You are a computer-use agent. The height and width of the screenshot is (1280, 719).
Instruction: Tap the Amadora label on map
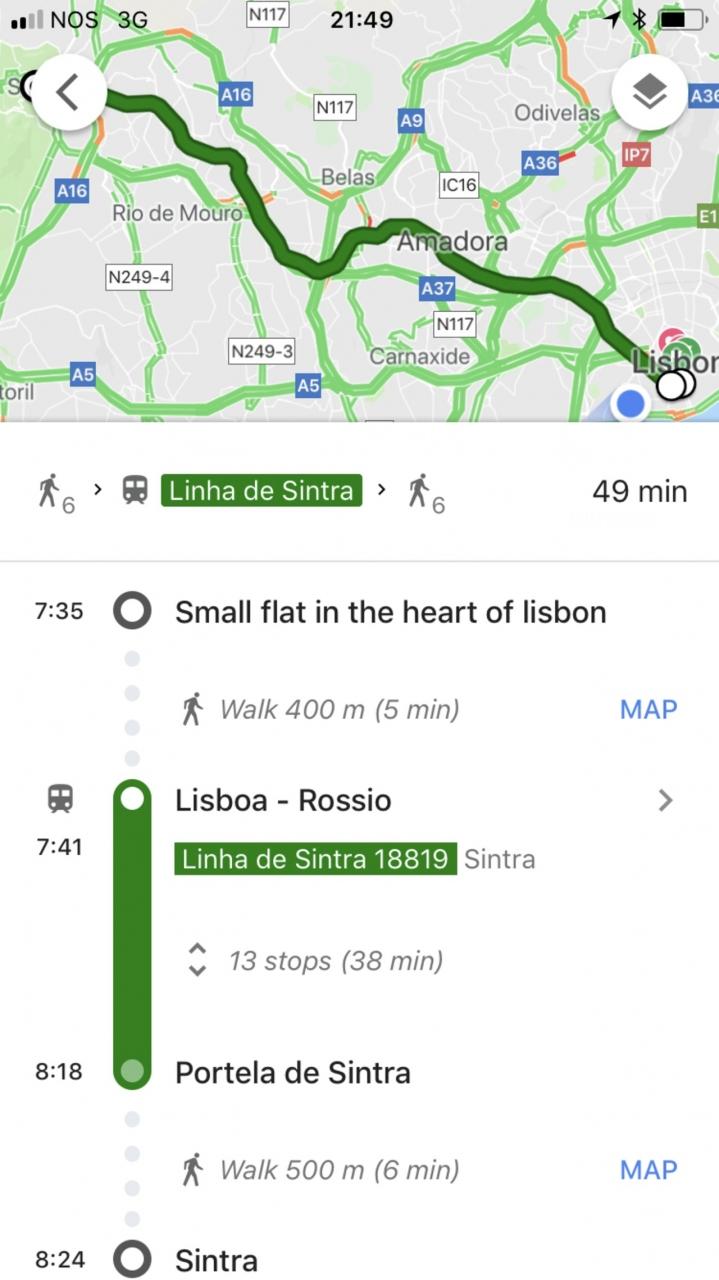click(452, 242)
